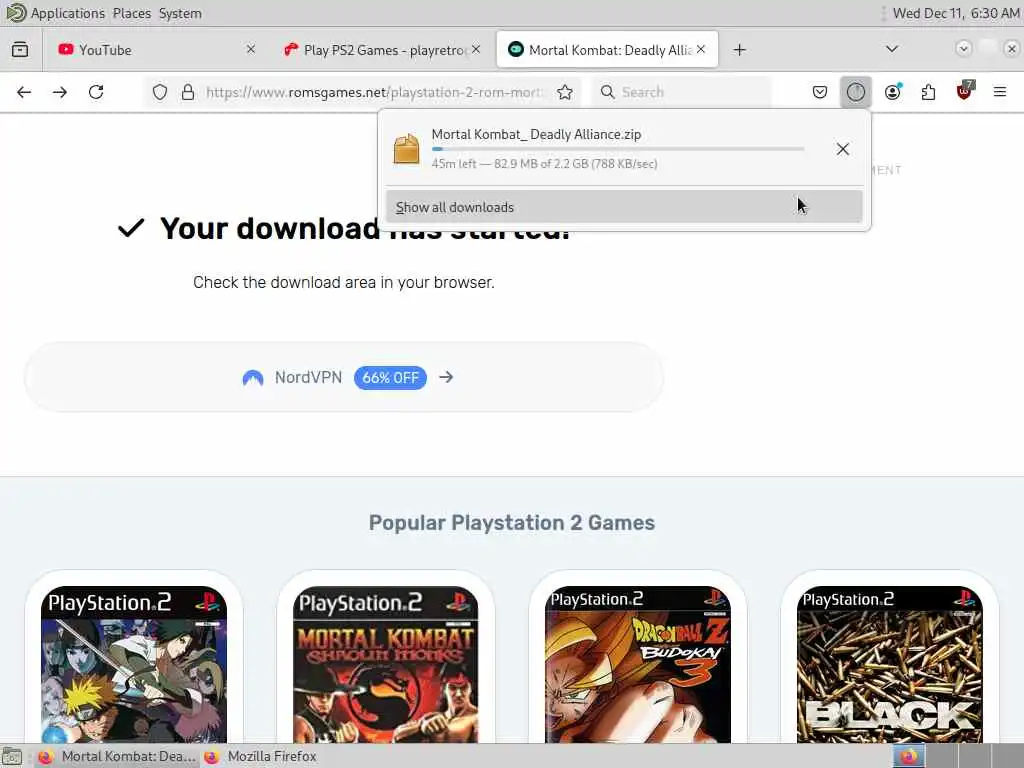
Task: Minimize window using the down-chevron button
Action: (x=963, y=49)
